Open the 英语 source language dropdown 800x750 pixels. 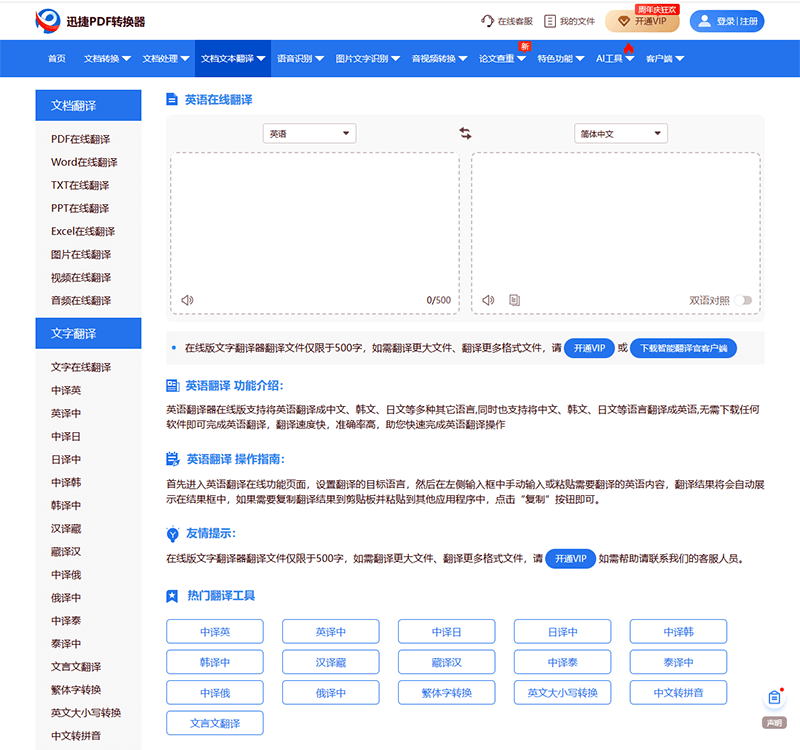pos(309,133)
